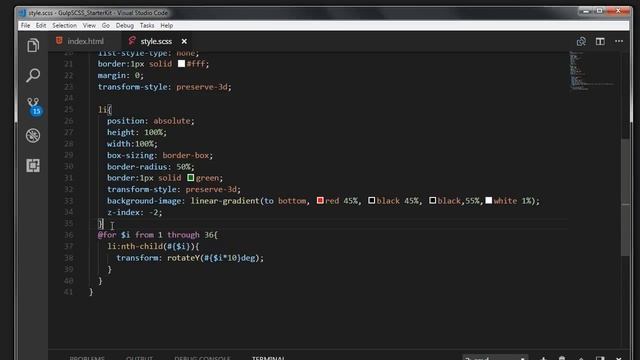Open the Selection menu
Screen dimensions: 640x360
[x=64, y=25]
